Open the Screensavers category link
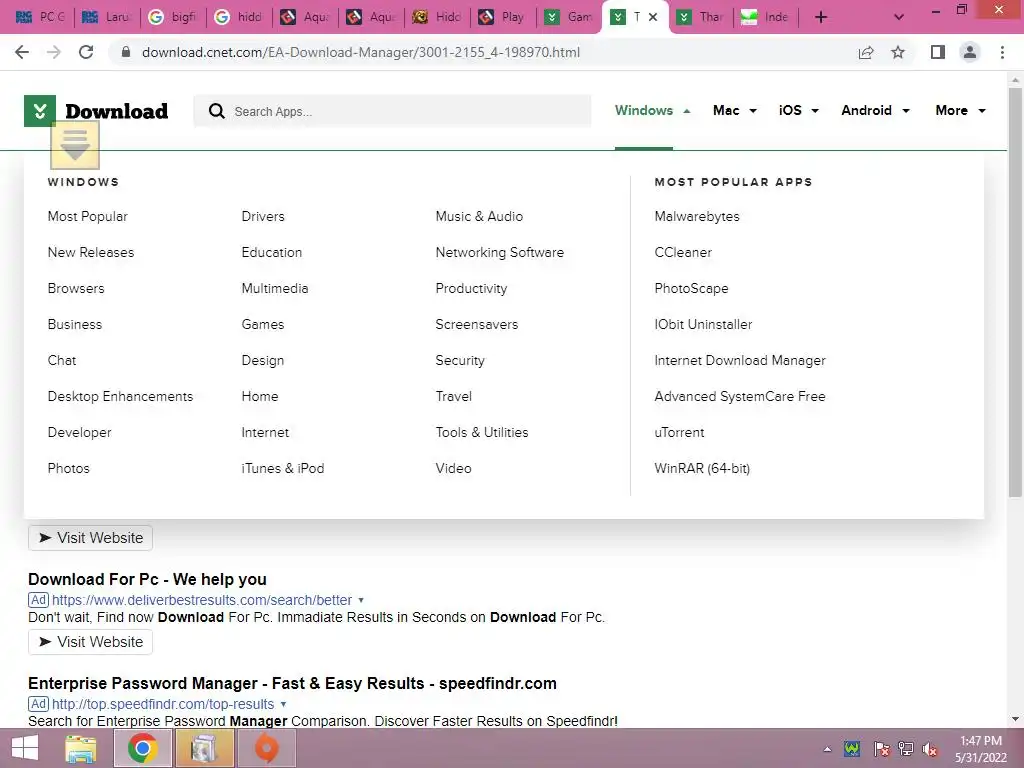Image resolution: width=1024 pixels, height=768 pixels. (477, 324)
